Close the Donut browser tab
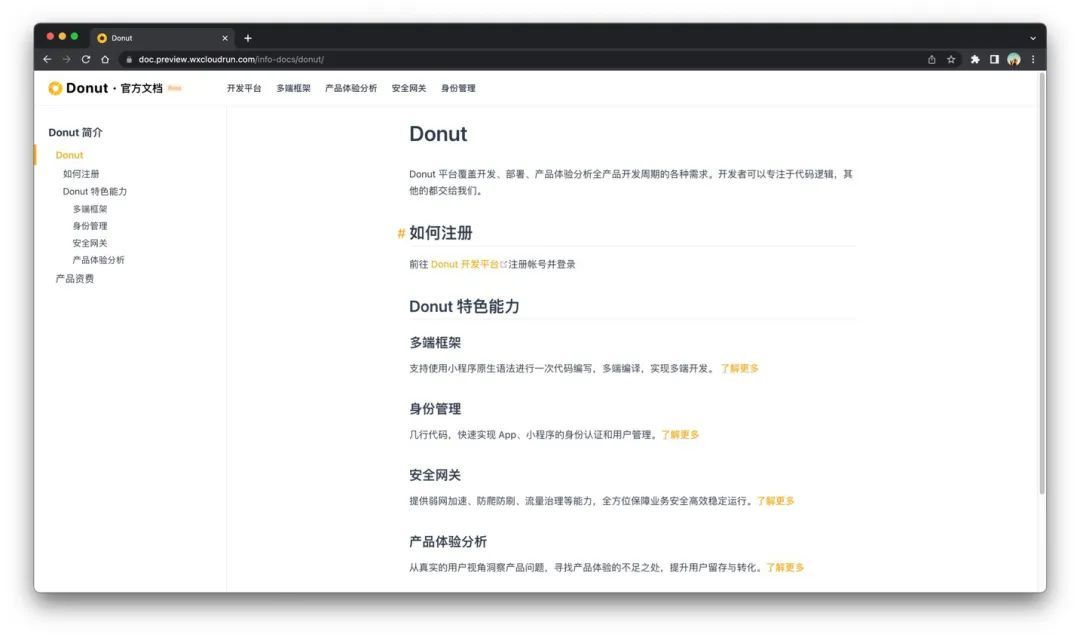This screenshot has height=637, width=1080. (225, 38)
